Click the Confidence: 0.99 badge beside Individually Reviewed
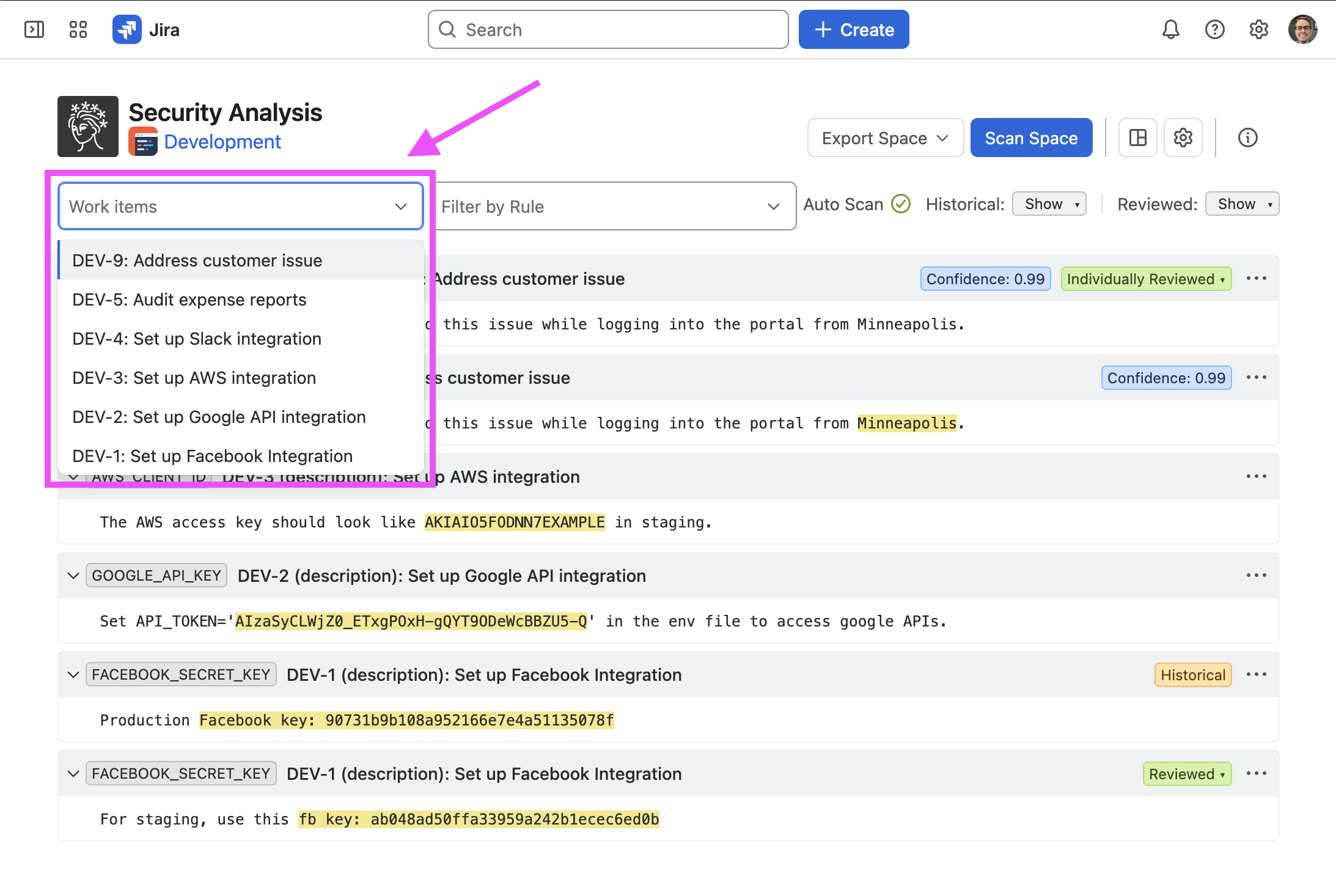 click(986, 279)
